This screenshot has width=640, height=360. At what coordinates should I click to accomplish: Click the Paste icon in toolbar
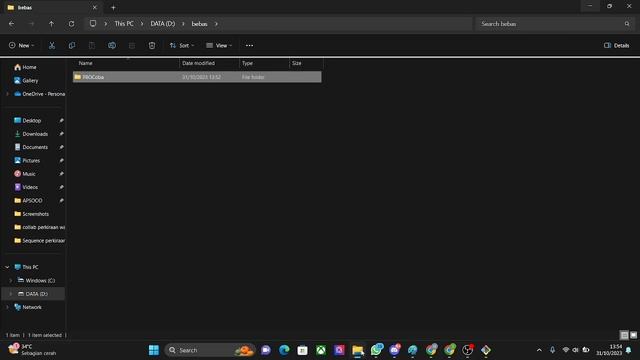pyautogui.click(x=92, y=45)
